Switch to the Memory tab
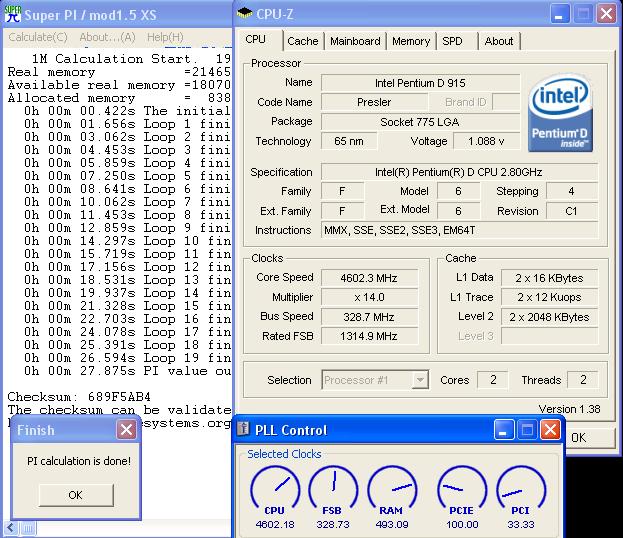 tap(410, 41)
